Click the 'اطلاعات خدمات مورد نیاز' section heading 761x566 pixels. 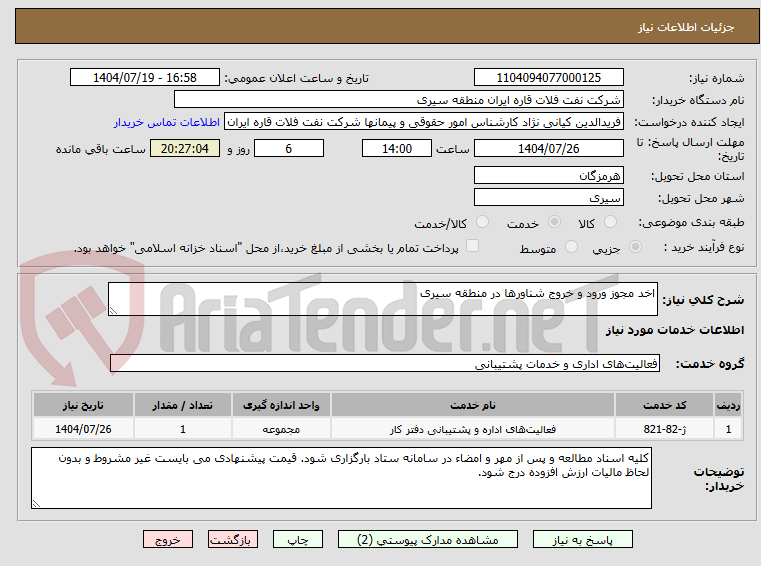(674, 330)
